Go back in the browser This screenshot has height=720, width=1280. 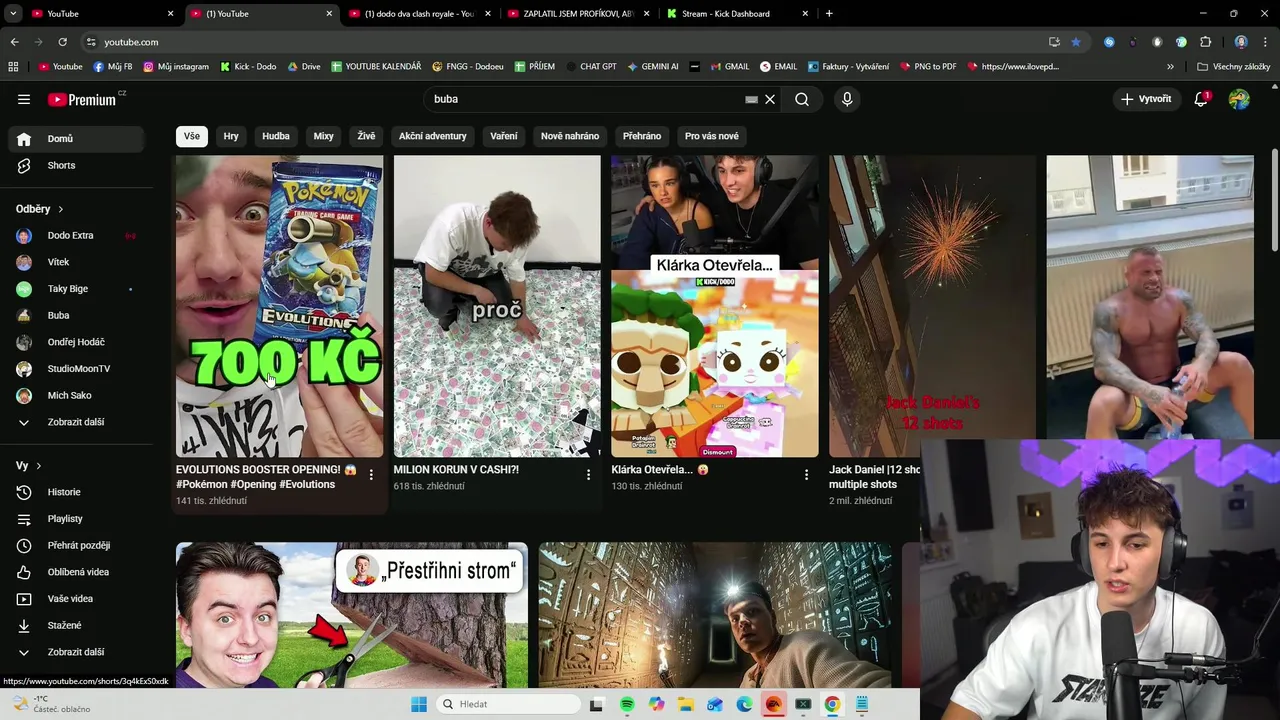pos(14,42)
